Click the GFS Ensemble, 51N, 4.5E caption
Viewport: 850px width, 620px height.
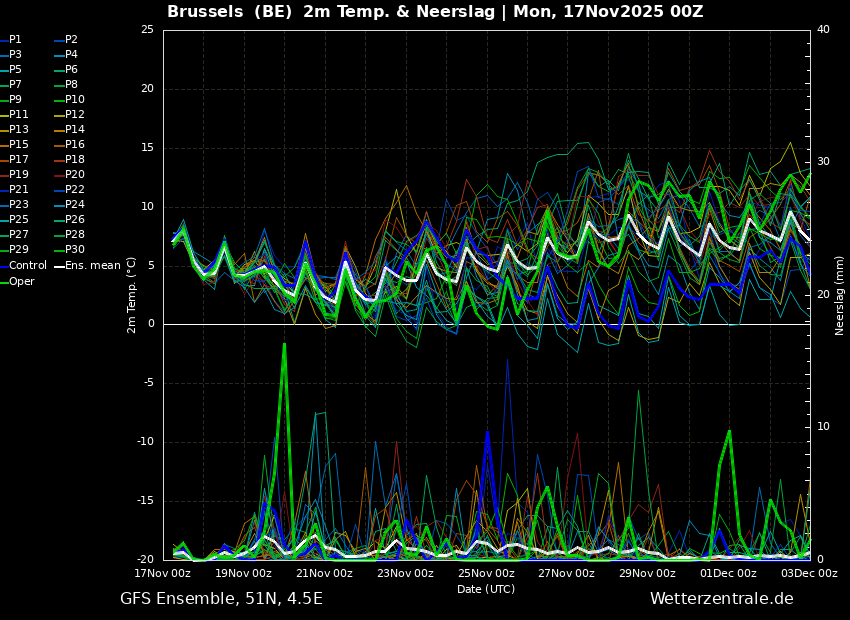[x=221, y=599]
